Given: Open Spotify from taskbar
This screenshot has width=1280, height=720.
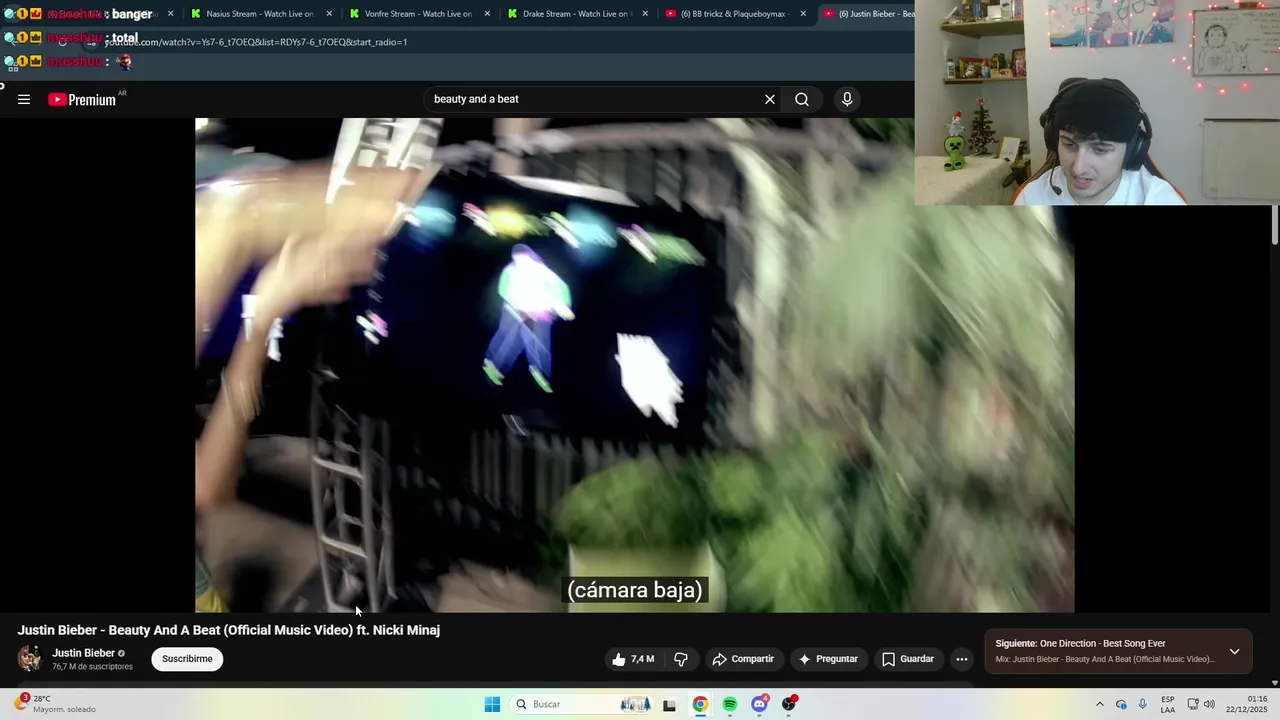Looking at the screenshot, I should [730, 704].
